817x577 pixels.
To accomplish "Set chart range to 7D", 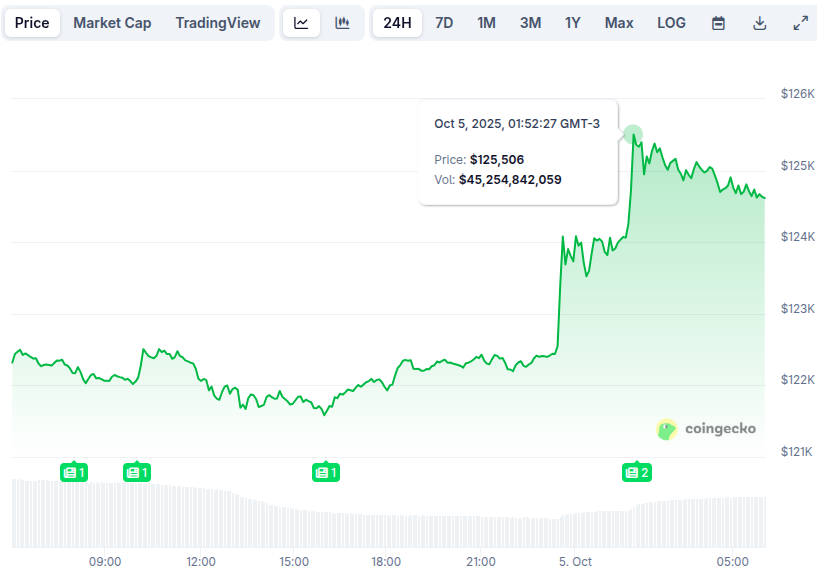I will (444, 23).
